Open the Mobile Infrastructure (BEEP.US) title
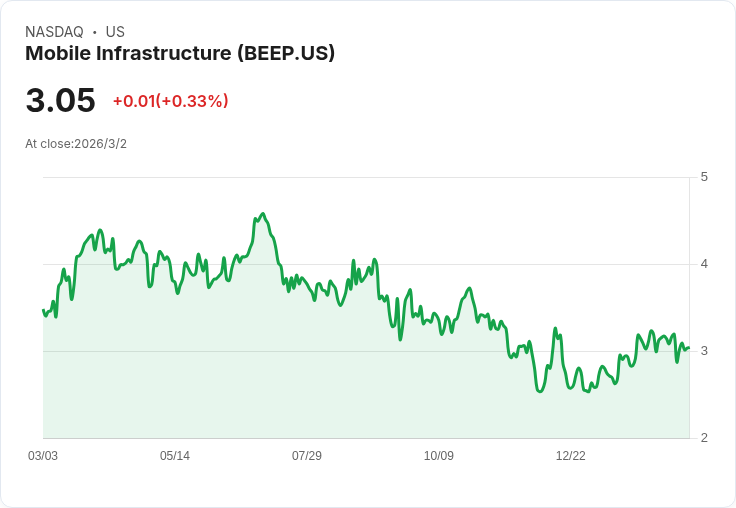This screenshot has height=508, width=736. 180,53
